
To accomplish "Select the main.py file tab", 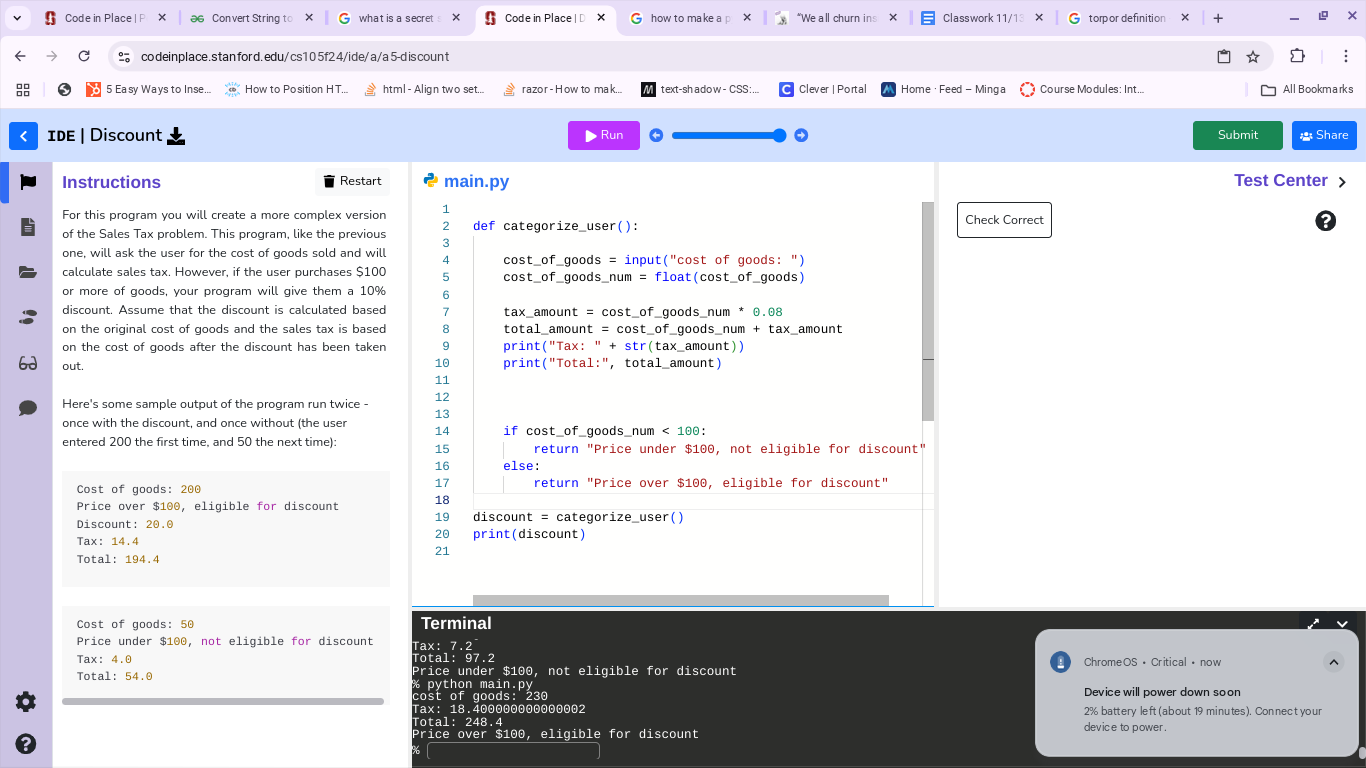I will pyautogui.click(x=467, y=181).
